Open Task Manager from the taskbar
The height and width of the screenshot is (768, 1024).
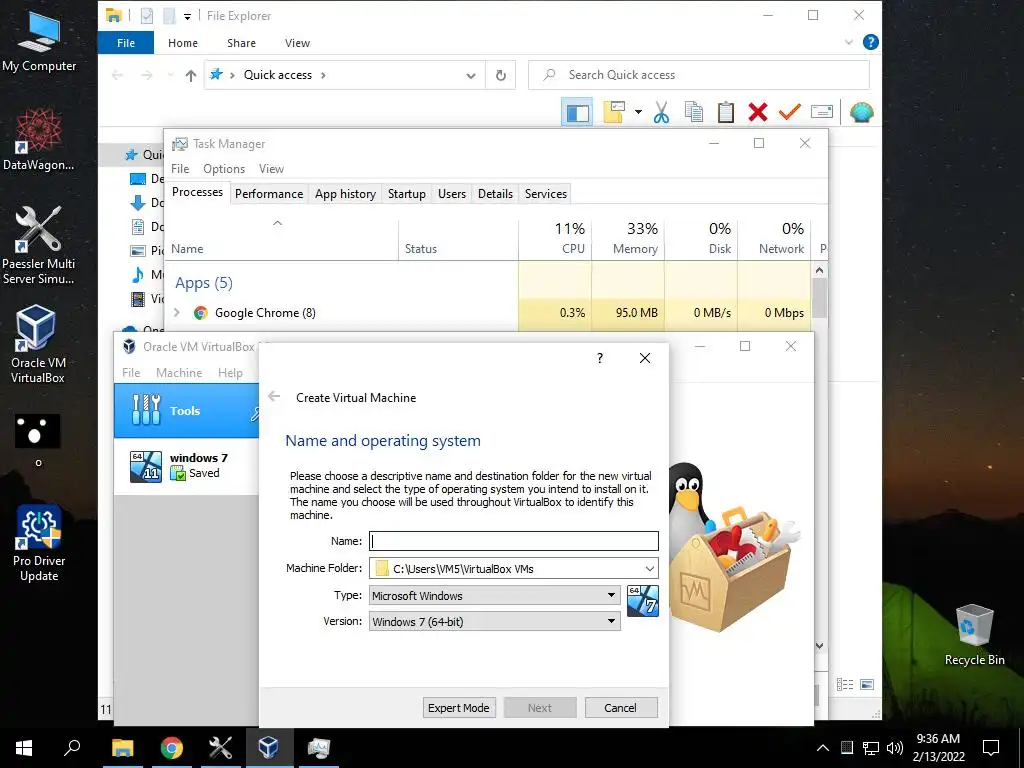[x=319, y=748]
